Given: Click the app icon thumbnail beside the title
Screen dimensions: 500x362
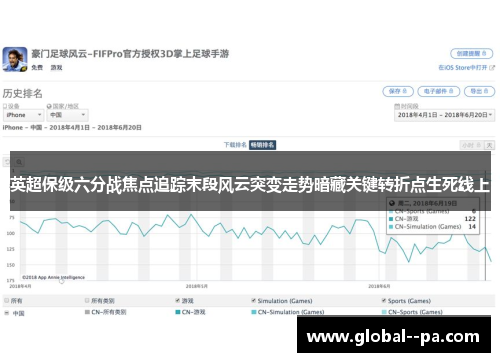Looking at the screenshot, I should coord(15,59).
